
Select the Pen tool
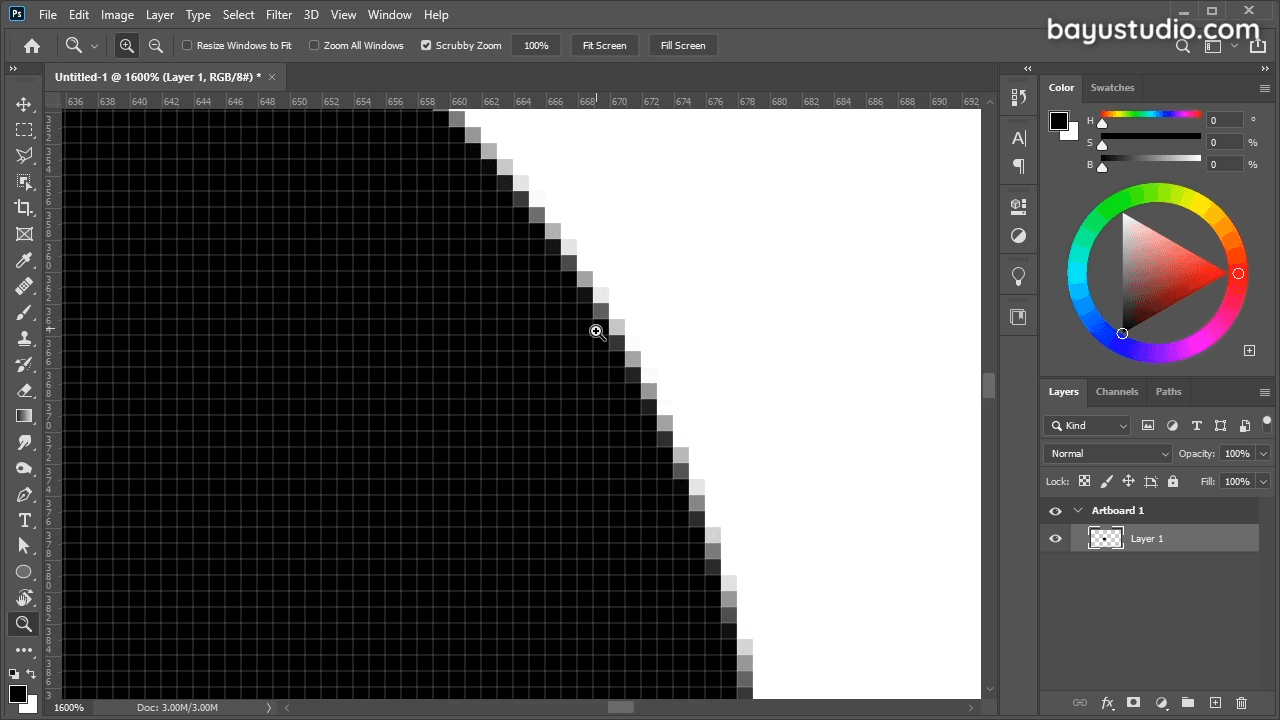click(x=24, y=494)
